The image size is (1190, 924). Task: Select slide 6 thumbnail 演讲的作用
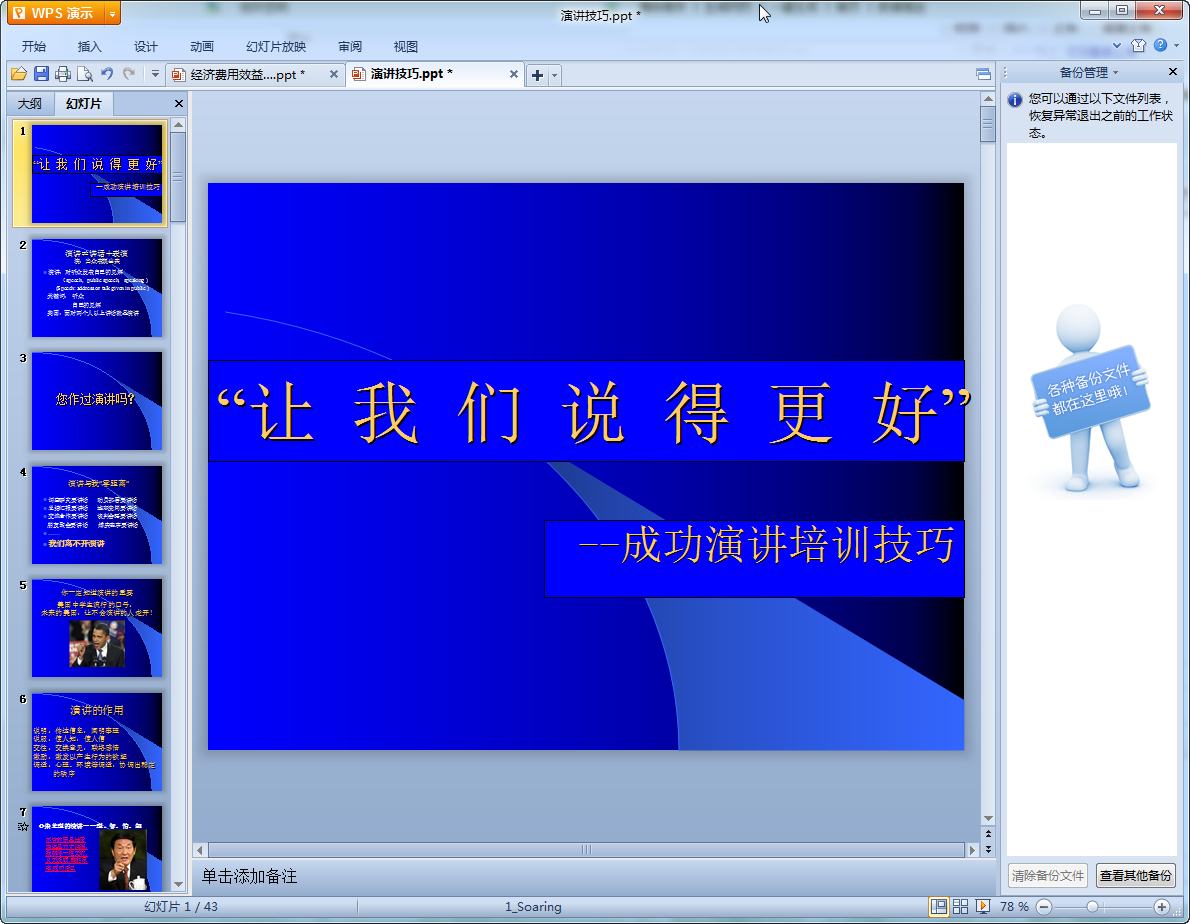[96, 741]
